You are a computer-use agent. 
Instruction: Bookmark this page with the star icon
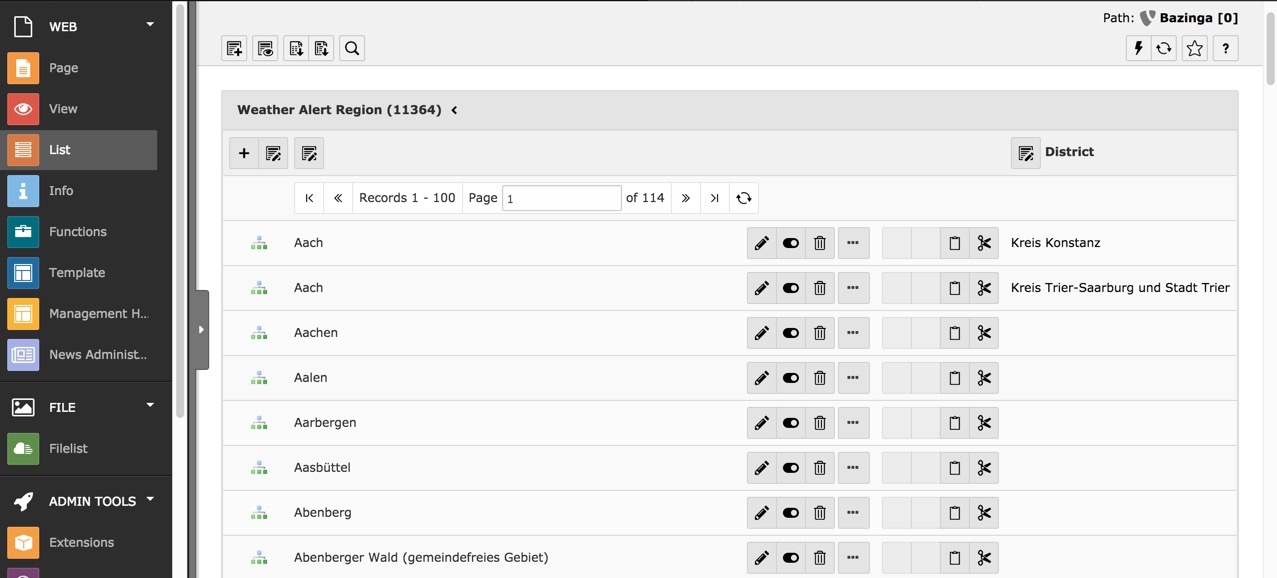point(1194,48)
